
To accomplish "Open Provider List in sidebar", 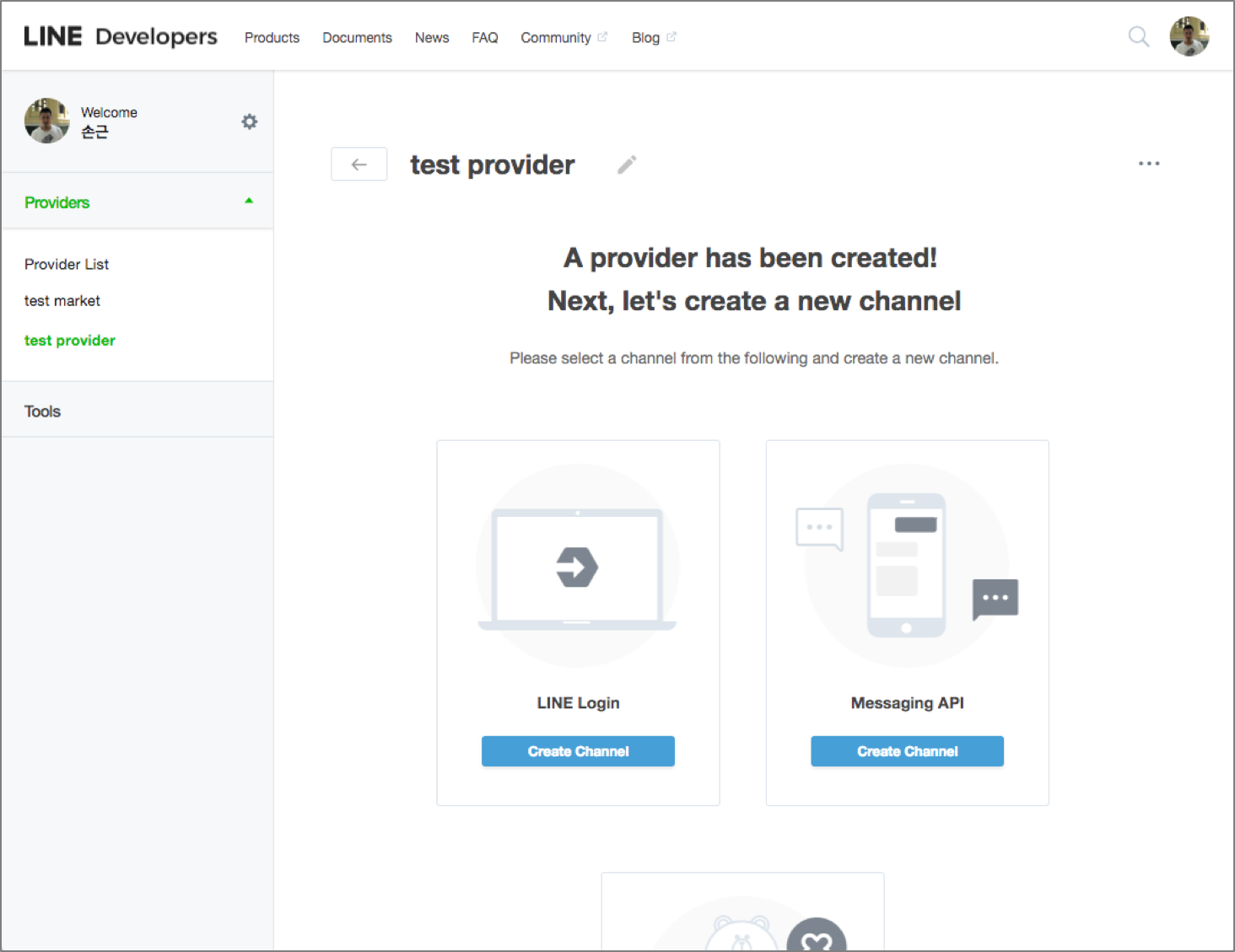I will (67, 265).
